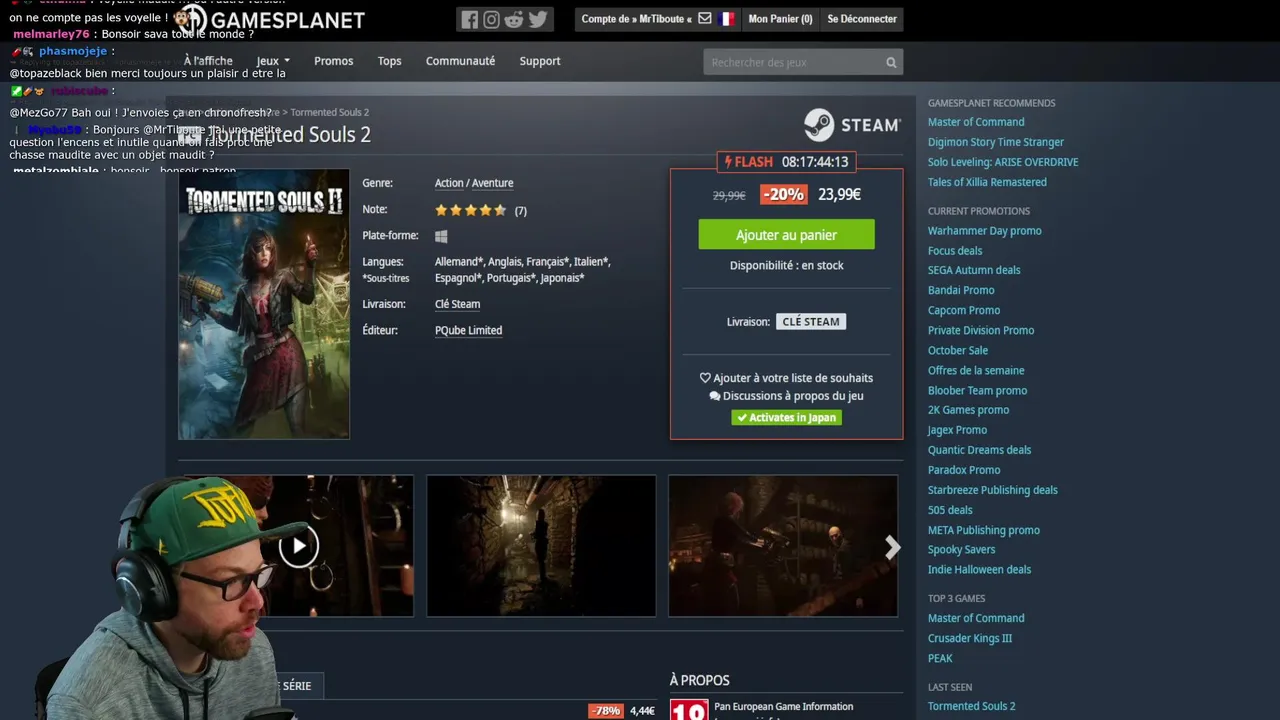Open Warhammer Day promo link
Screen dimensions: 1280x720
(985, 231)
